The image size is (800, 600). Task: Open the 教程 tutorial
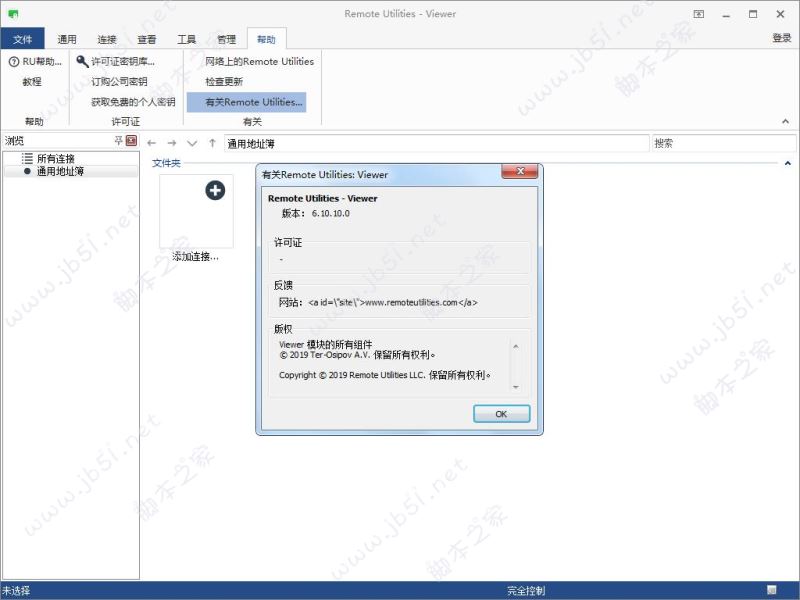pyautogui.click(x=32, y=82)
